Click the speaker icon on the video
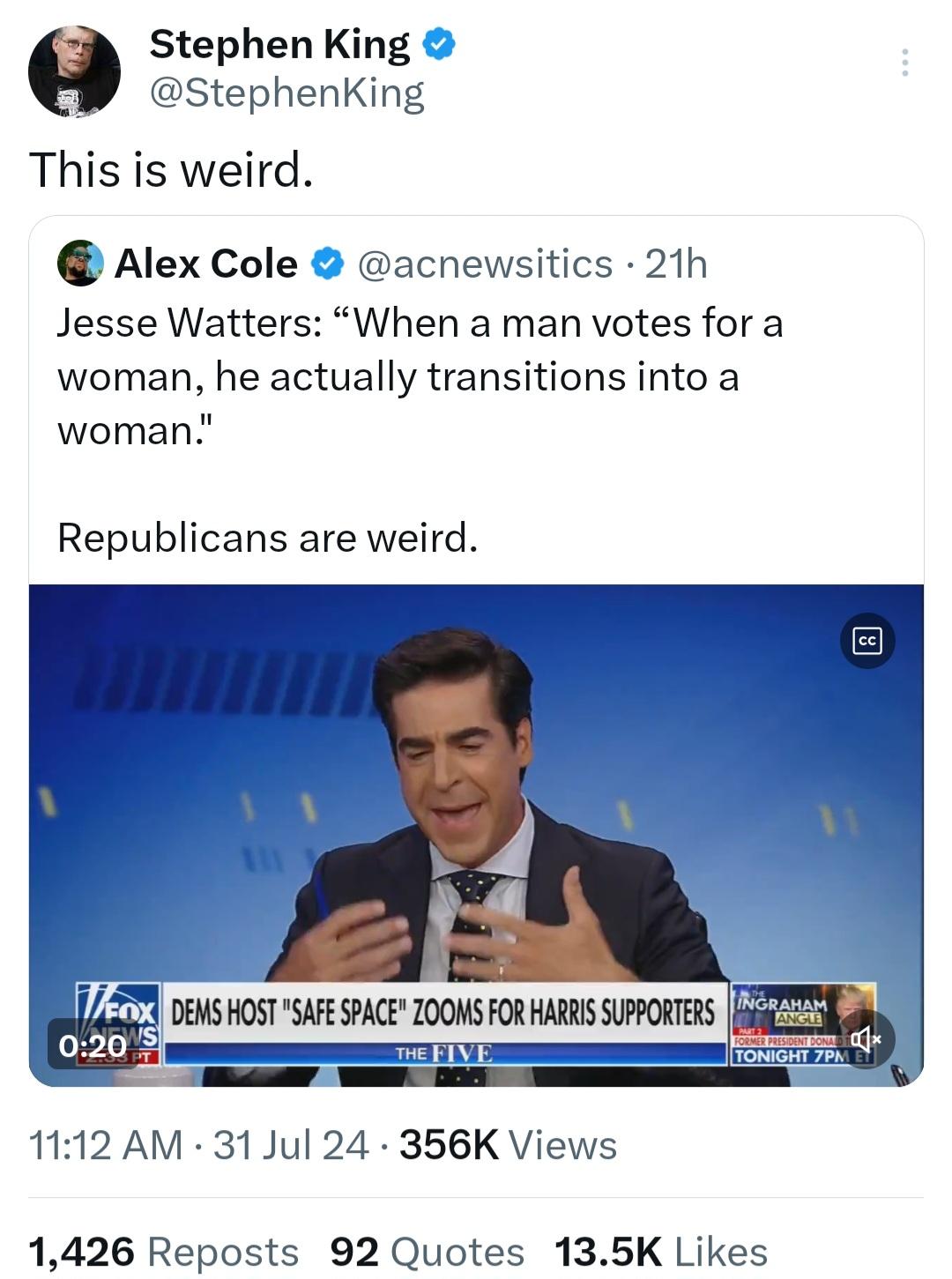Image resolution: width=952 pixels, height=1279 pixels. [866, 1040]
